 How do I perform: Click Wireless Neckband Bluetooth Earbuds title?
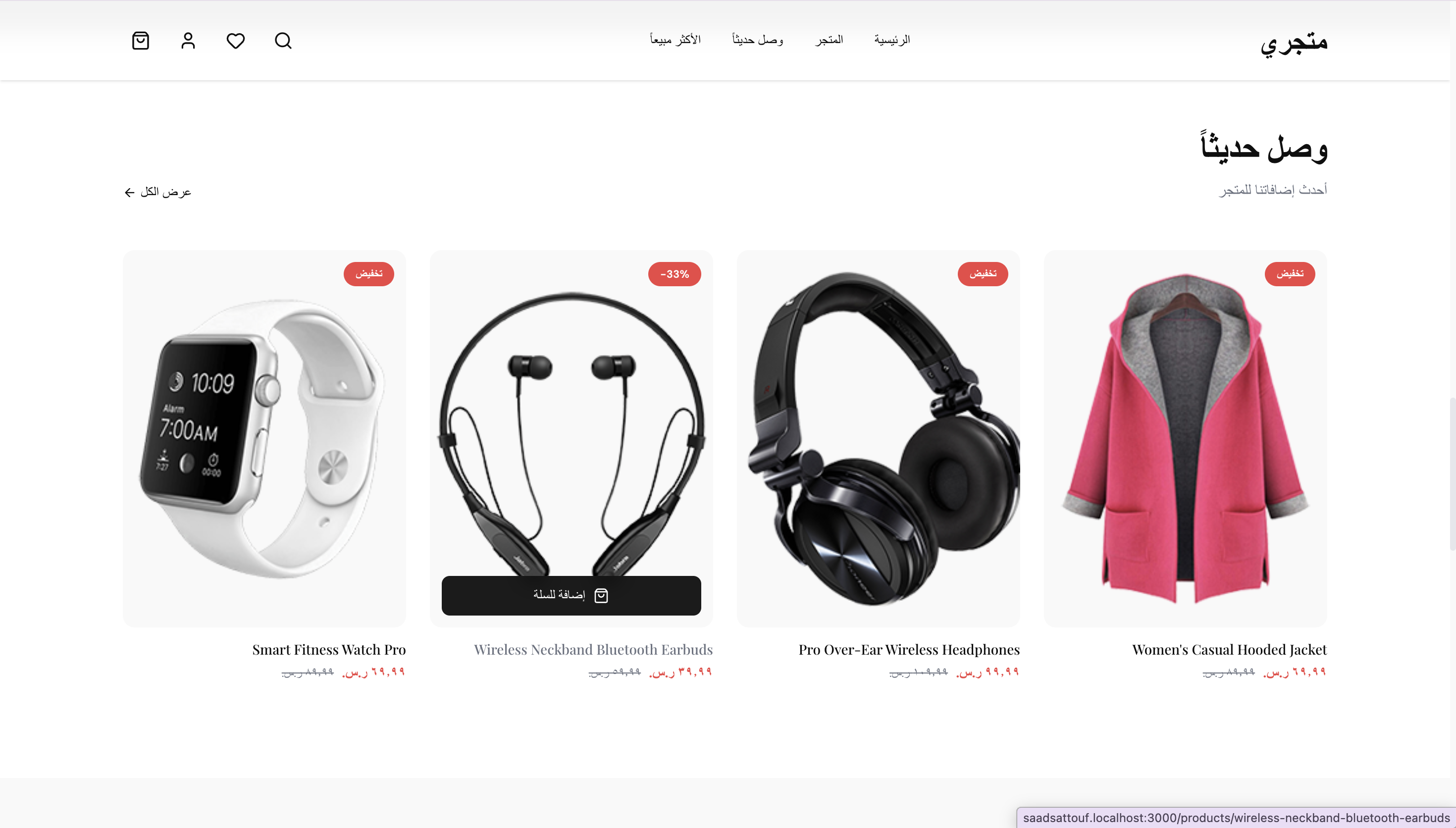tap(594, 649)
